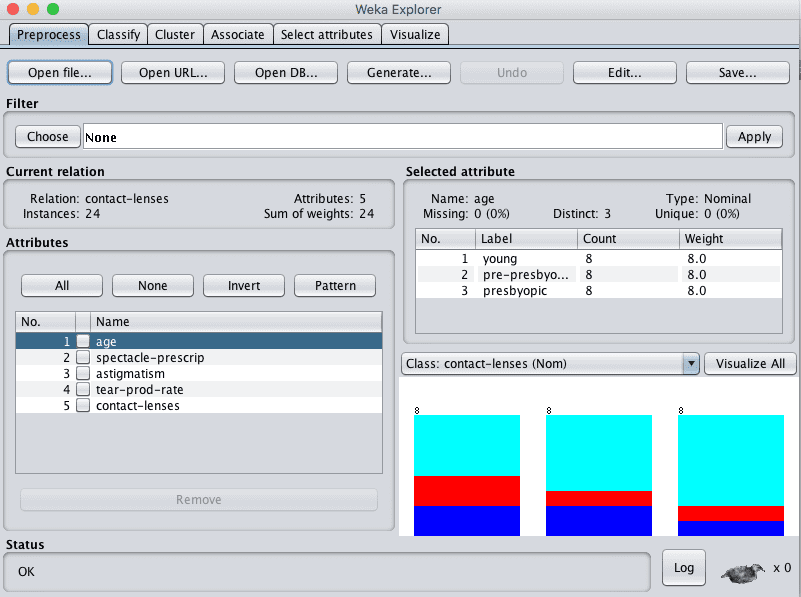
Task: Click the Save... button
Action: click(x=738, y=73)
